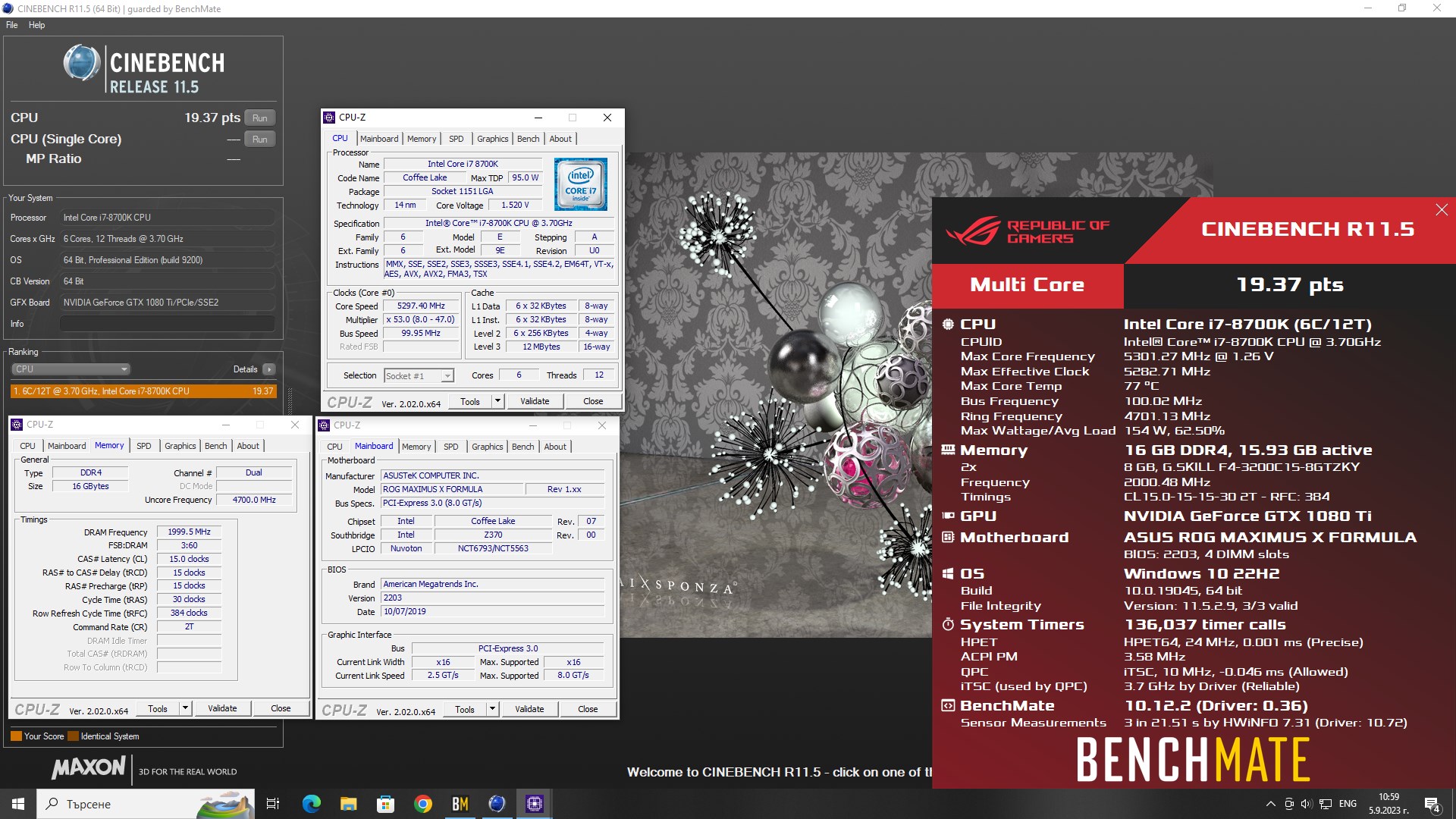1456x819 pixels.
Task: Click the BENCHMATE logo at the bottom
Action: [1193, 760]
